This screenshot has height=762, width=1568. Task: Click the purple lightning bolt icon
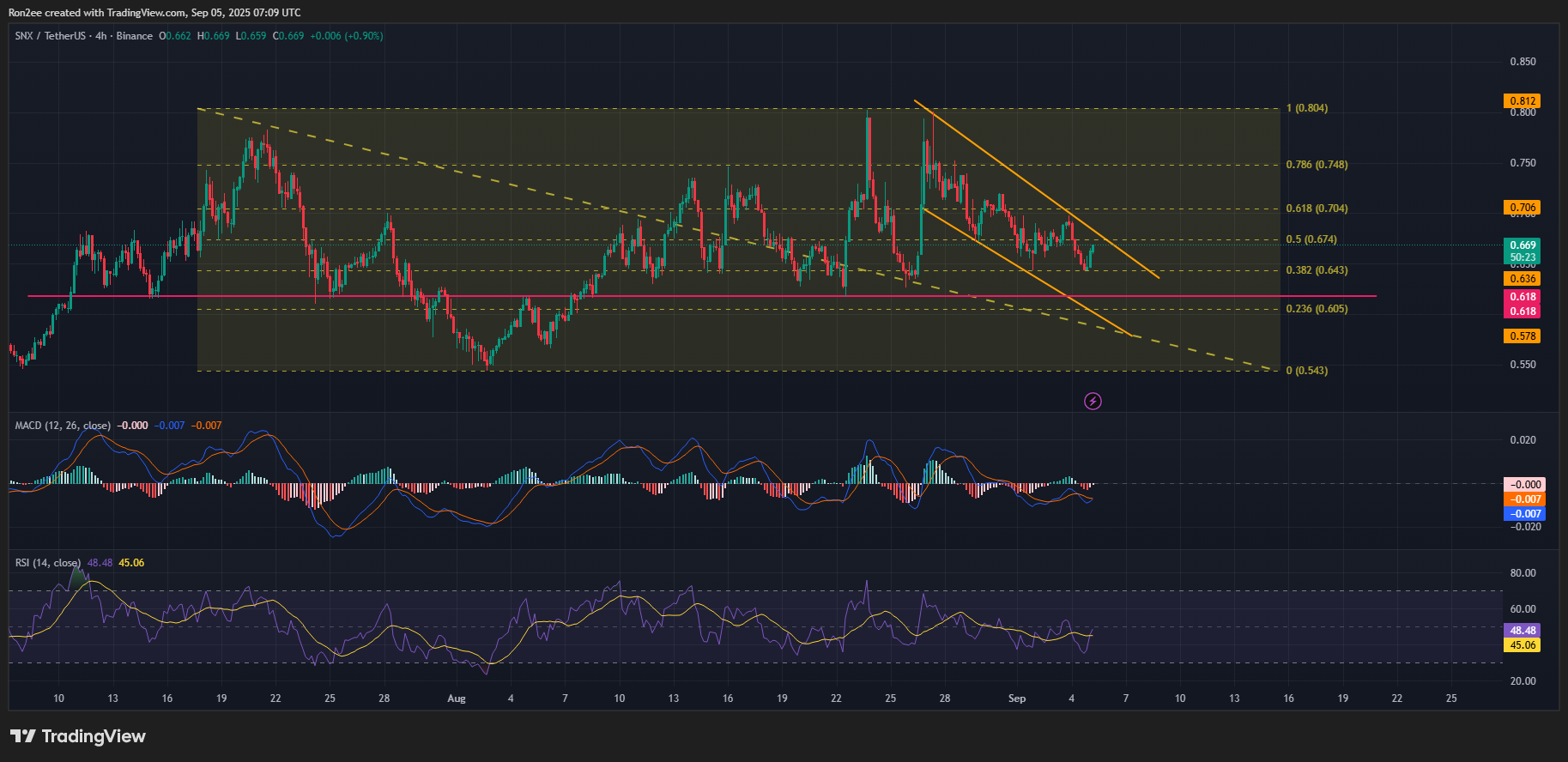(1093, 401)
